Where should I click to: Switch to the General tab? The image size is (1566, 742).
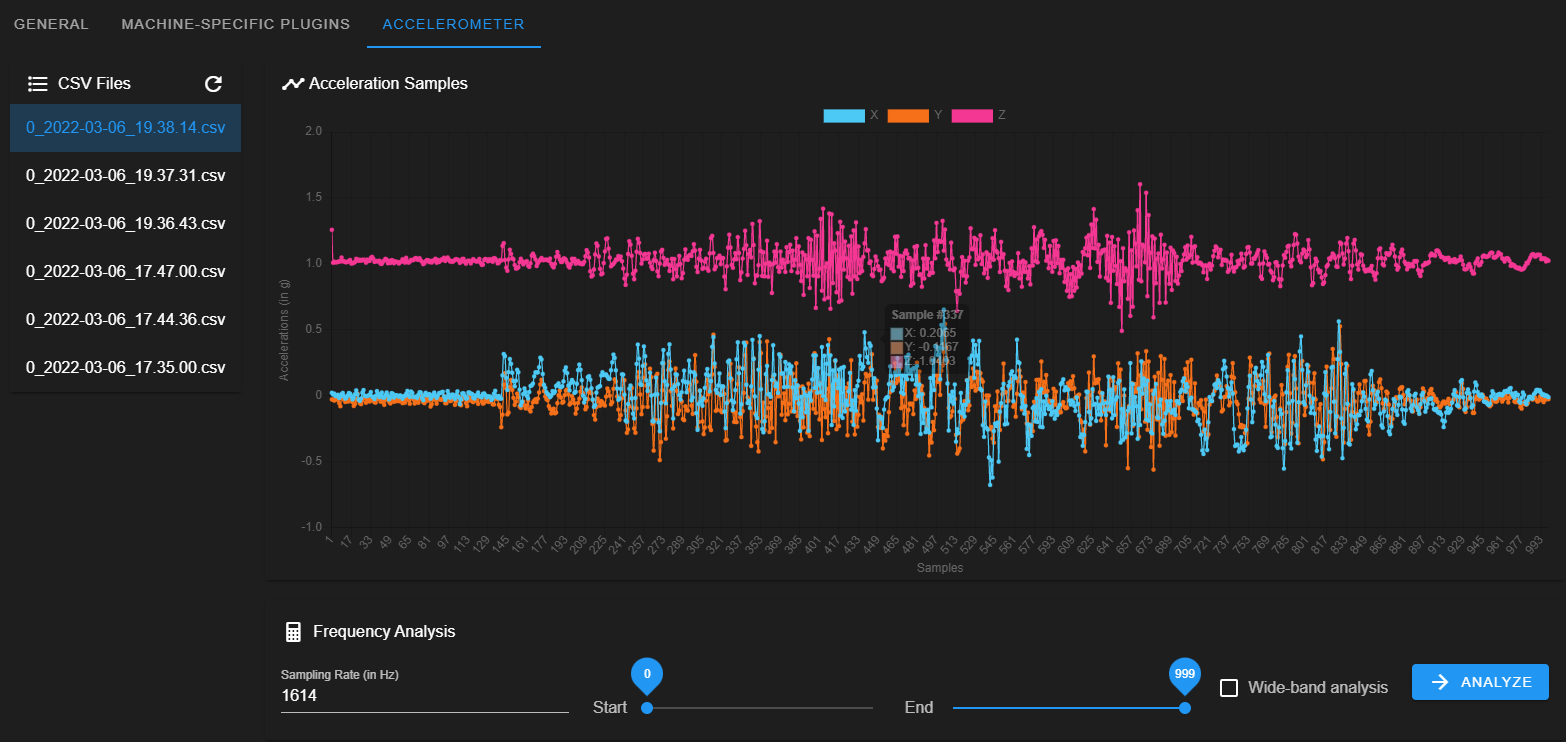coord(51,24)
